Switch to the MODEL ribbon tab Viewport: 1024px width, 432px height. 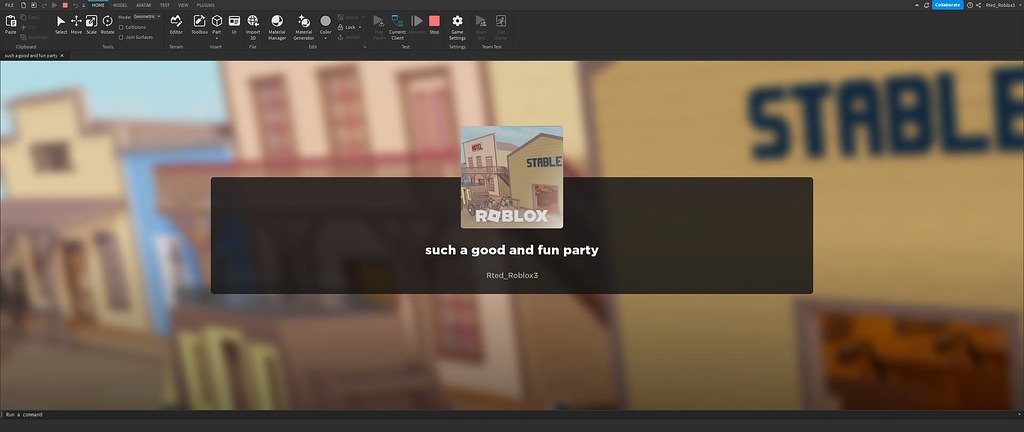coord(120,5)
